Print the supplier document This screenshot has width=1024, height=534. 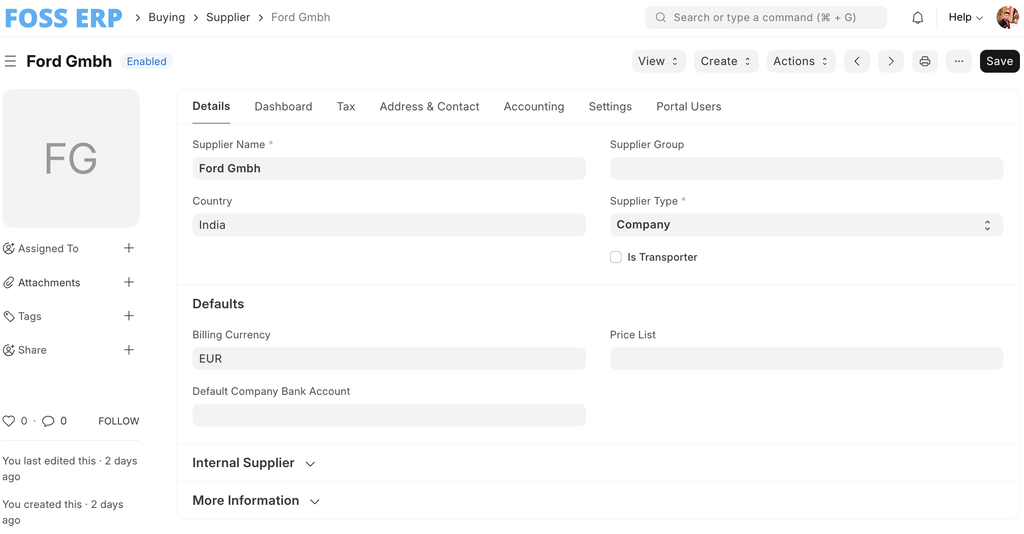tap(925, 61)
